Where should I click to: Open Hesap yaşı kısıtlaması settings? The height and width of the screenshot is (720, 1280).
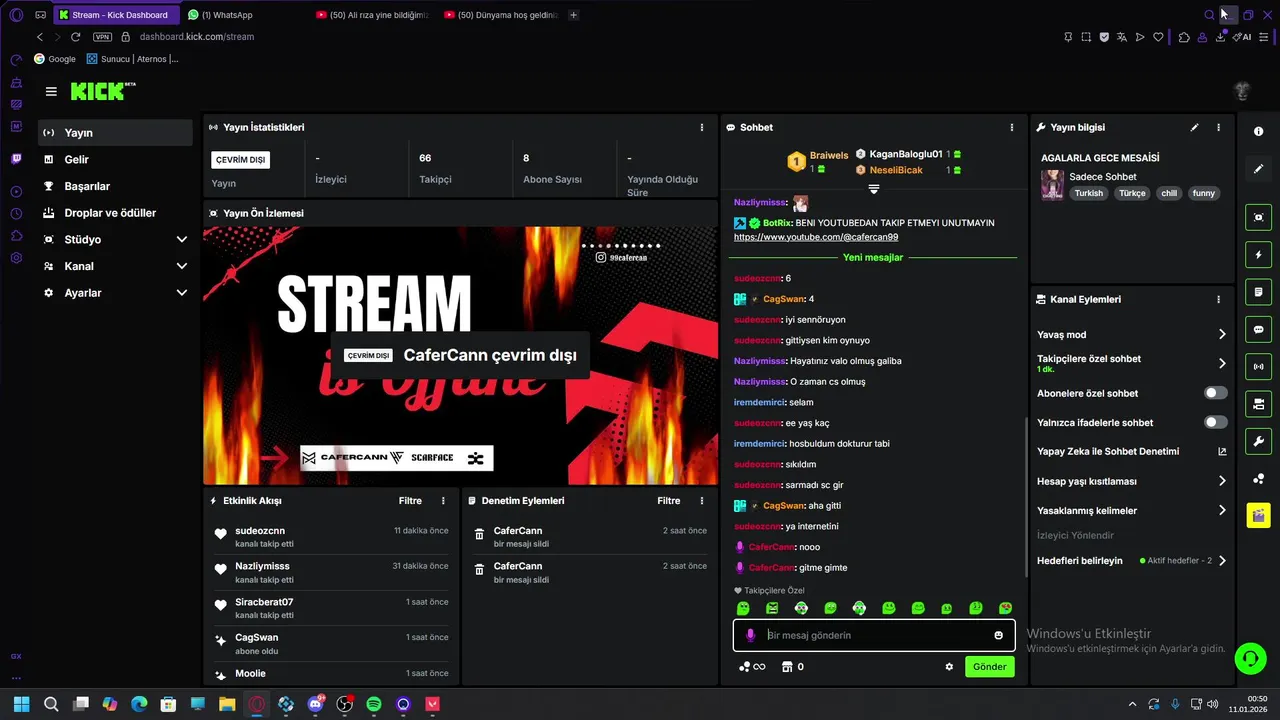(x=1132, y=481)
